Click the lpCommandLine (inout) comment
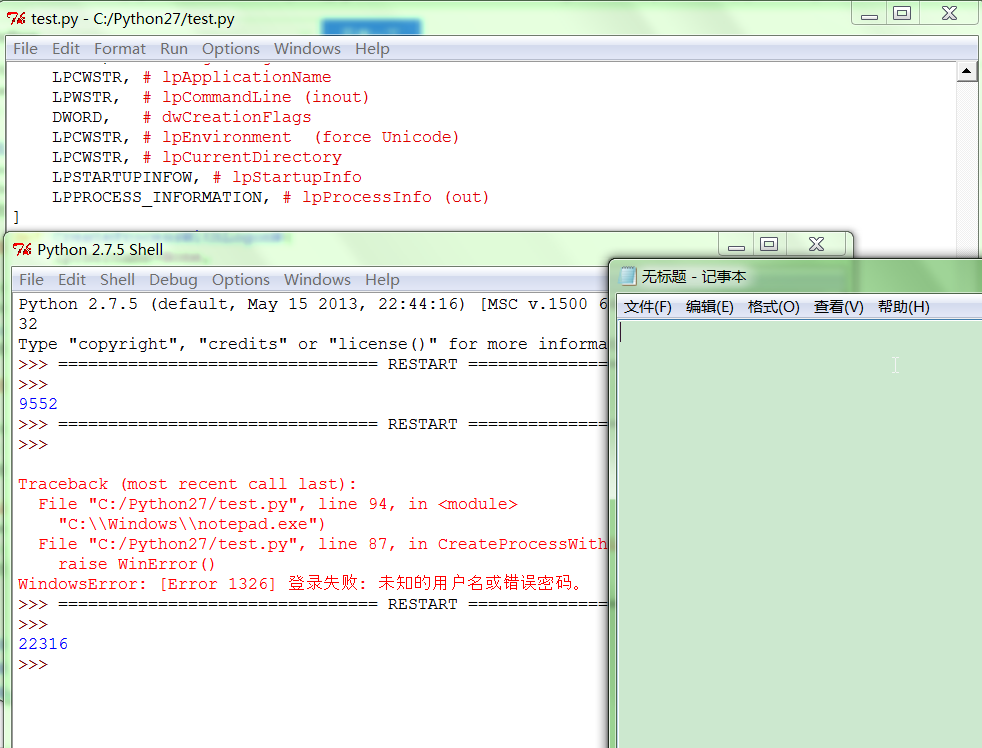The height and width of the screenshot is (748, 982). pos(256,97)
